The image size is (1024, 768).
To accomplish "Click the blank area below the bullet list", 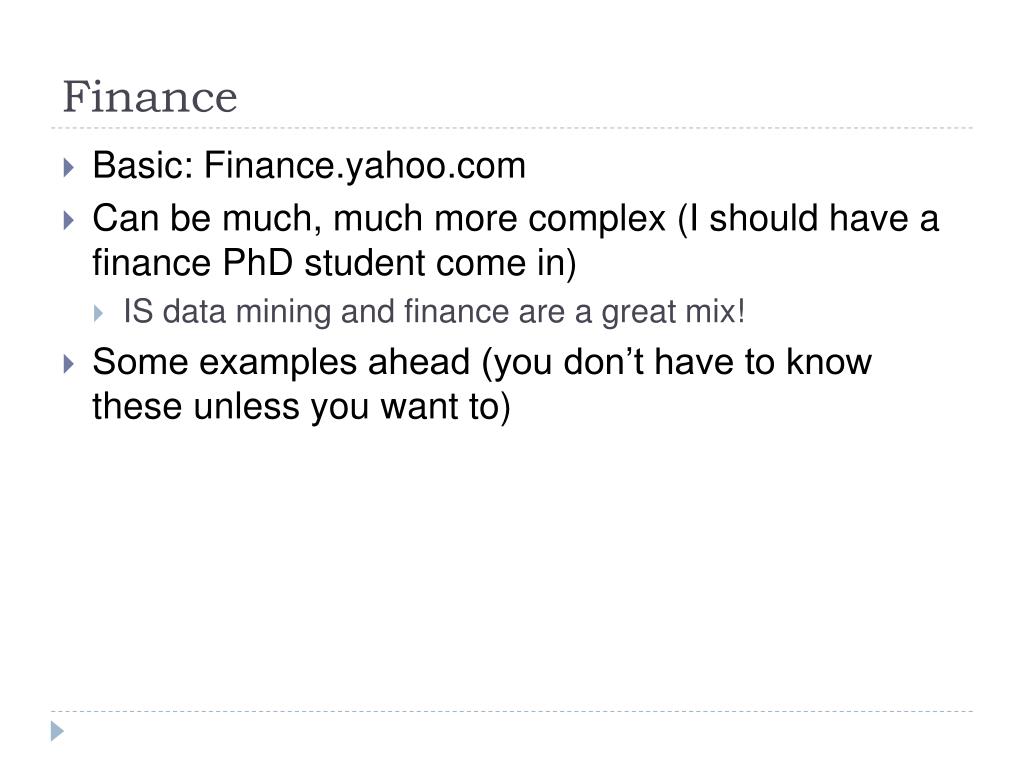I will 512,568.
